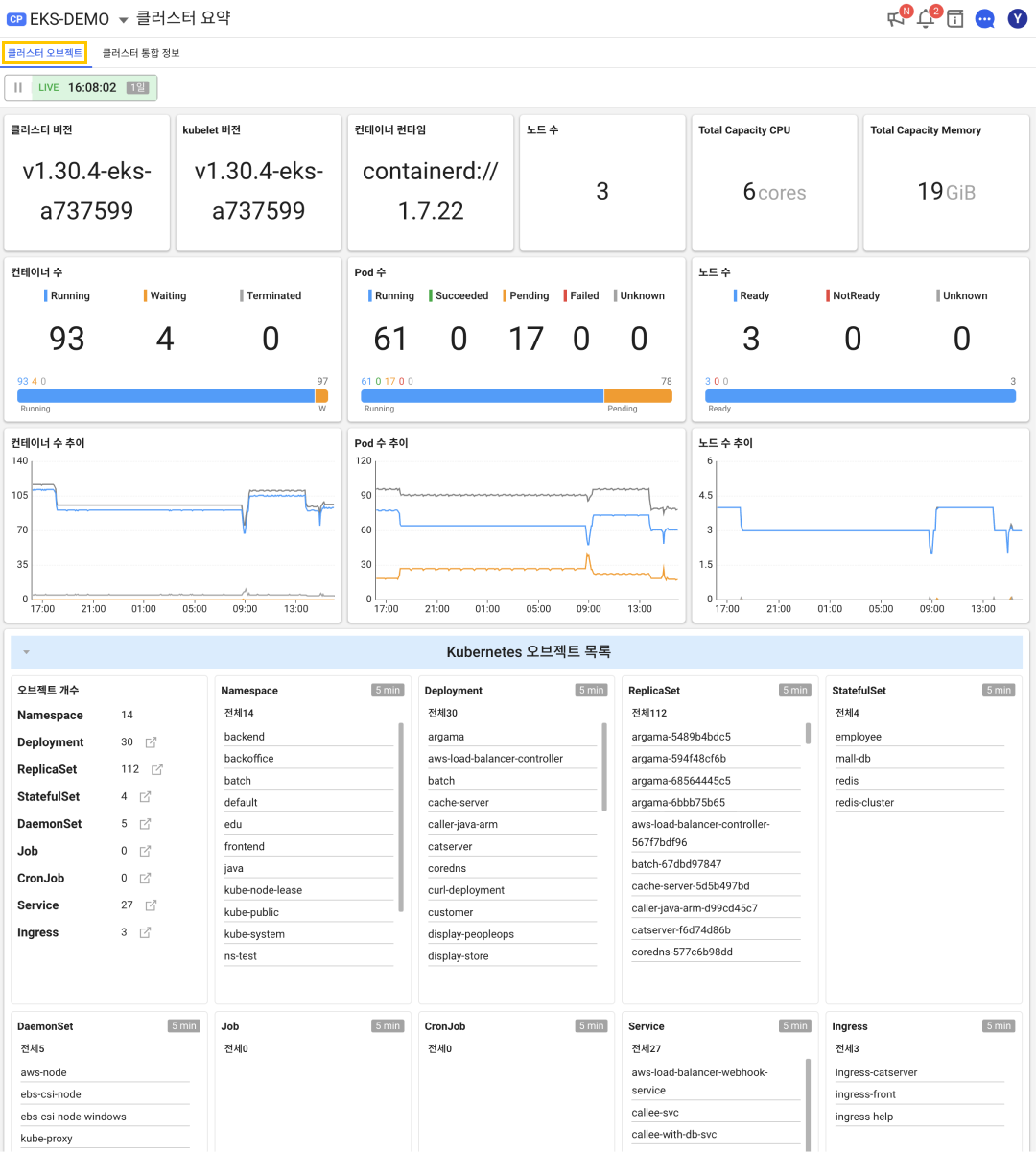Image resolution: width=1036 pixels, height=1152 pixels.
Task: Toggle Waiting legend in 컨테이너 수
Action: click(x=165, y=295)
